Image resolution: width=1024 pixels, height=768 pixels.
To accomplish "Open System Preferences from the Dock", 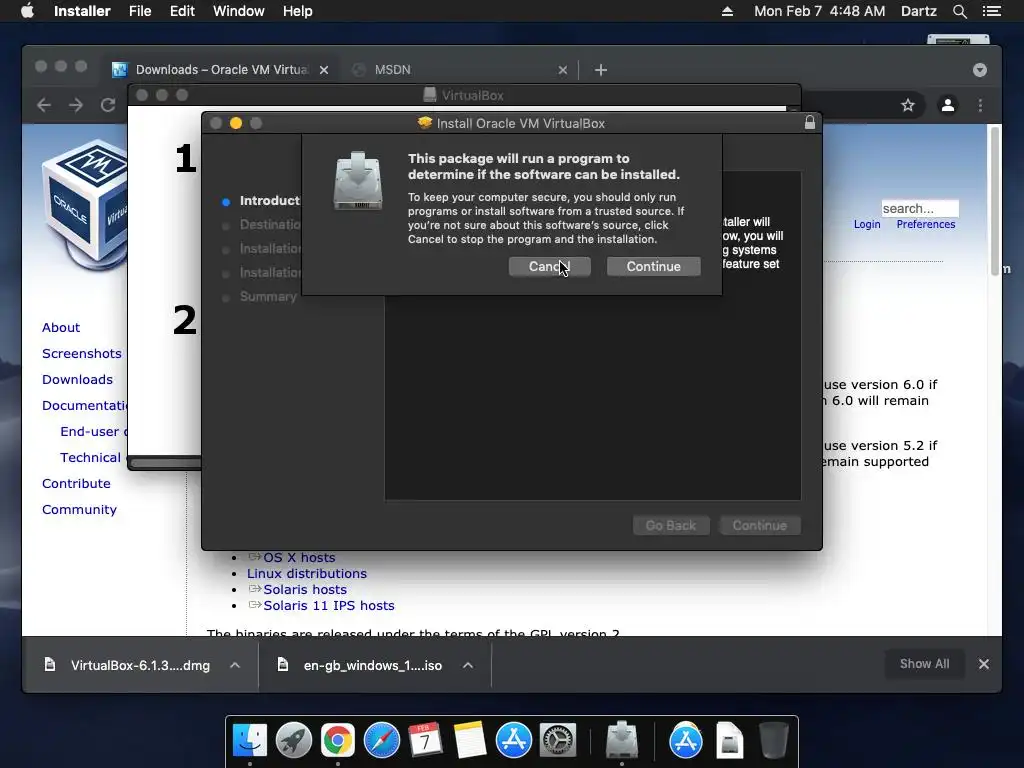I will click(x=557, y=741).
